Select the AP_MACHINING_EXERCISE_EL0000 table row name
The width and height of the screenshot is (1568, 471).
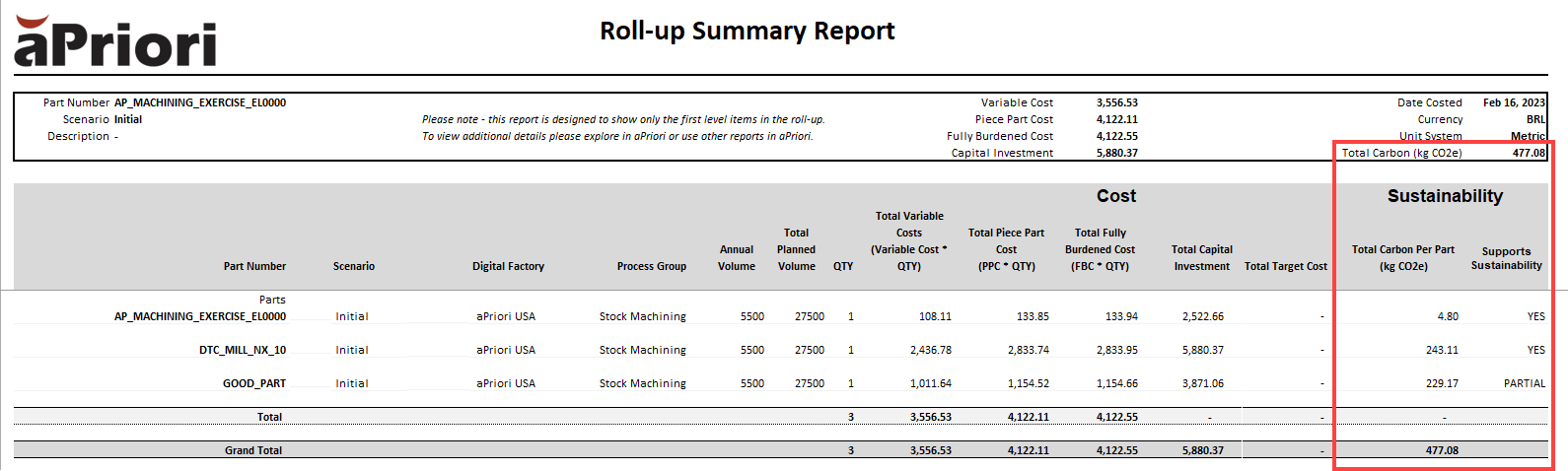tap(200, 316)
